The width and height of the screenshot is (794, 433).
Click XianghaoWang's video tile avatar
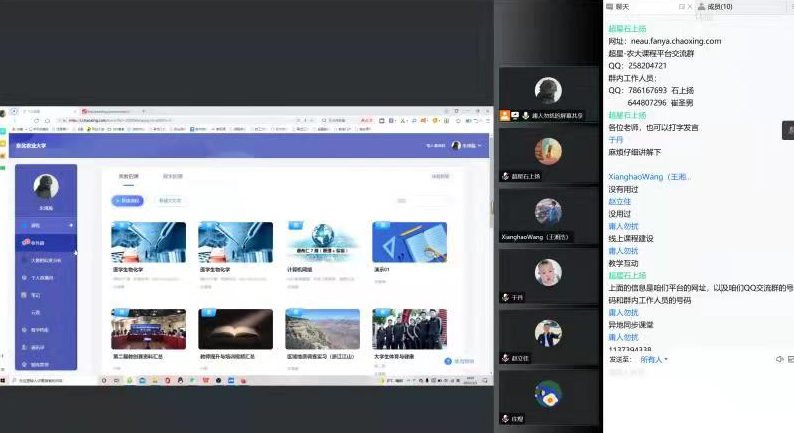click(548, 211)
